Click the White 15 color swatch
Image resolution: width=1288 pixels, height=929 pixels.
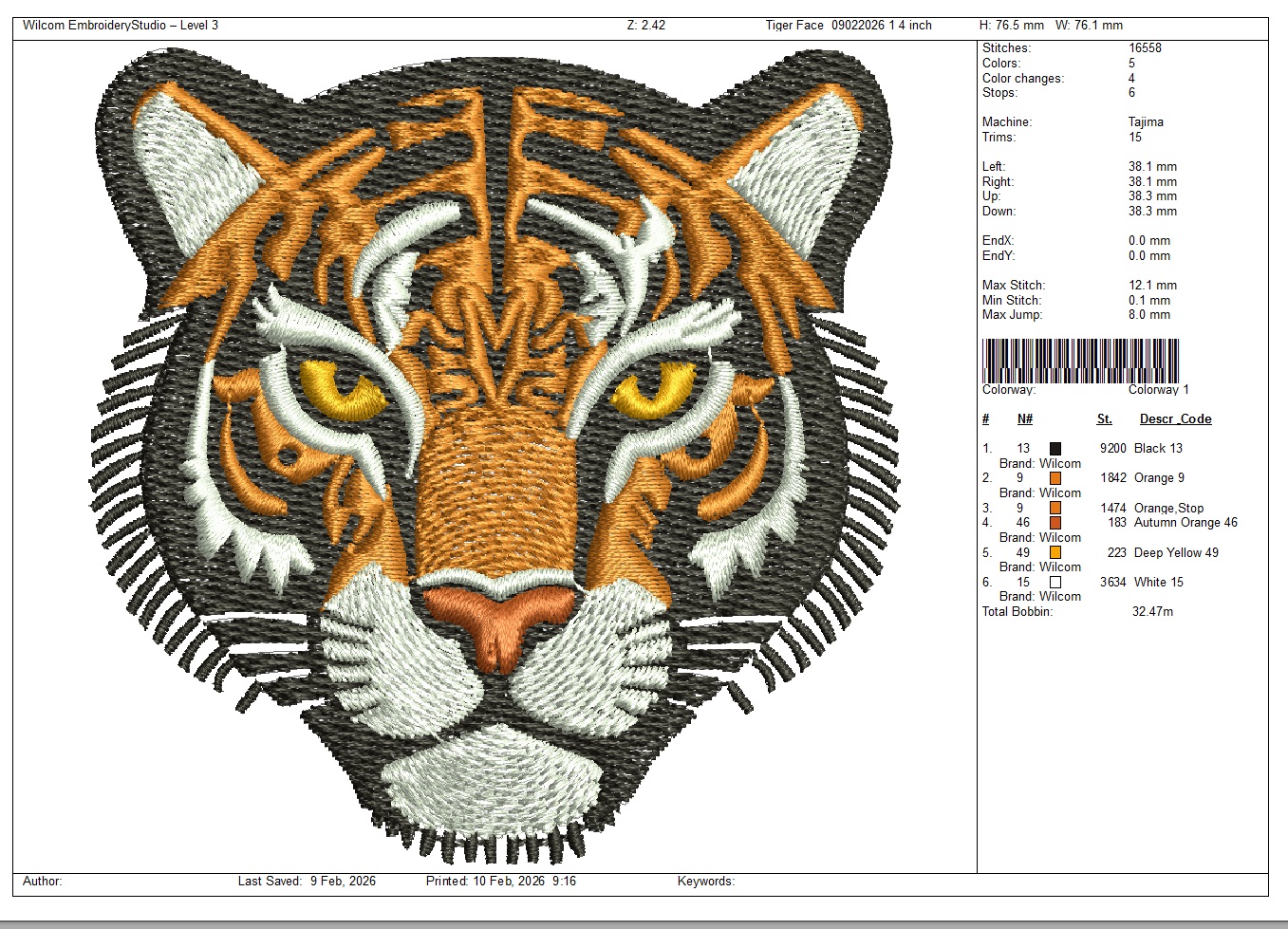click(1055, 582)
